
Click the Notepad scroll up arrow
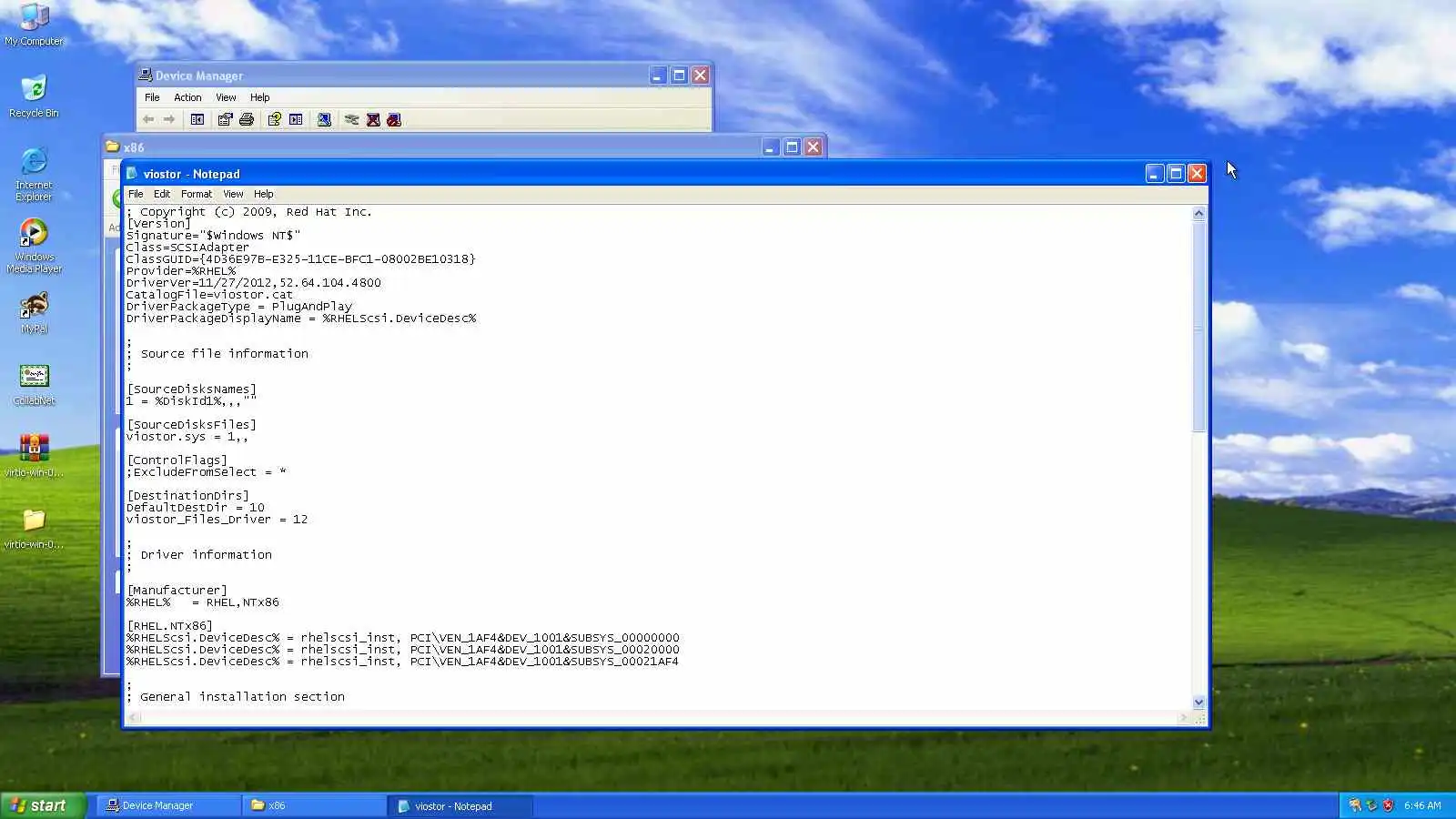(1198, 213)
